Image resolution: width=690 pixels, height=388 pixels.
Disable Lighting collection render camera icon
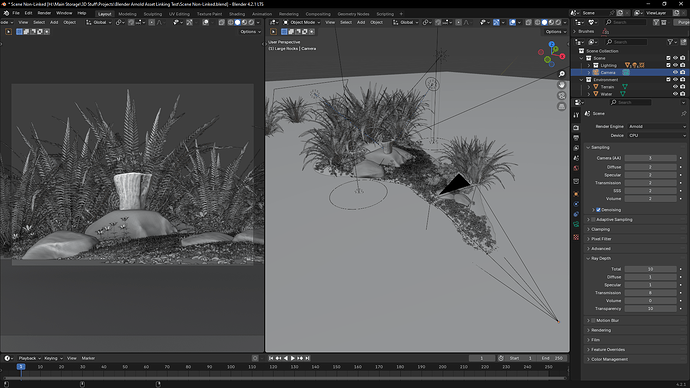[x=683, y=65]
